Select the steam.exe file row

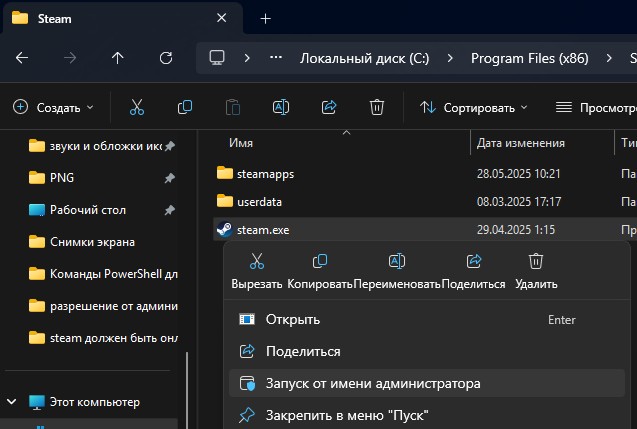tap(425, 230)
